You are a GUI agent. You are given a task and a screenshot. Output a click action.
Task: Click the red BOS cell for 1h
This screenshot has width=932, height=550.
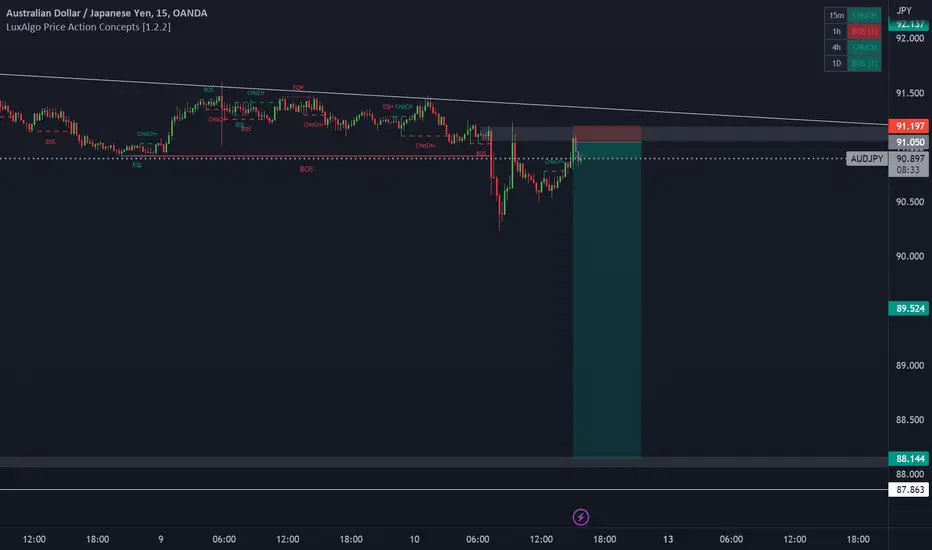point(864,31)
